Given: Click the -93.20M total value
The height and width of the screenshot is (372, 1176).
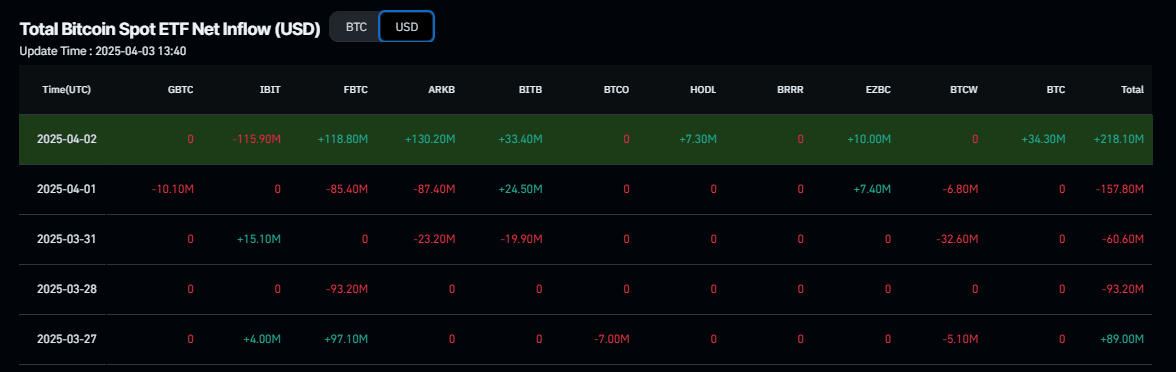Looking at the screenshot, I should pyautogui.click(x=1123, y=289).
